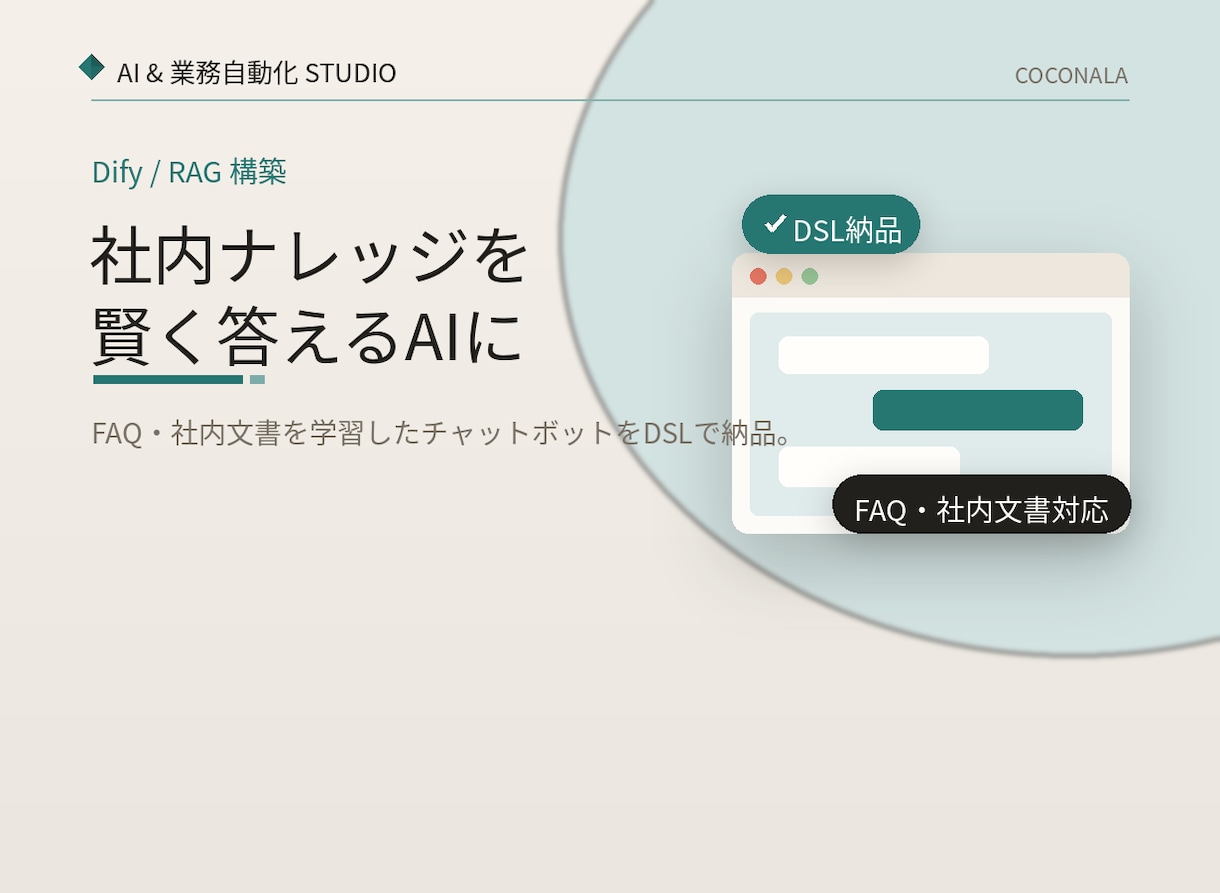Click the AI & 業務自動化 STUDIO text
The width and height of the screenshot is (1220, 893).
(x=257, y=73)
